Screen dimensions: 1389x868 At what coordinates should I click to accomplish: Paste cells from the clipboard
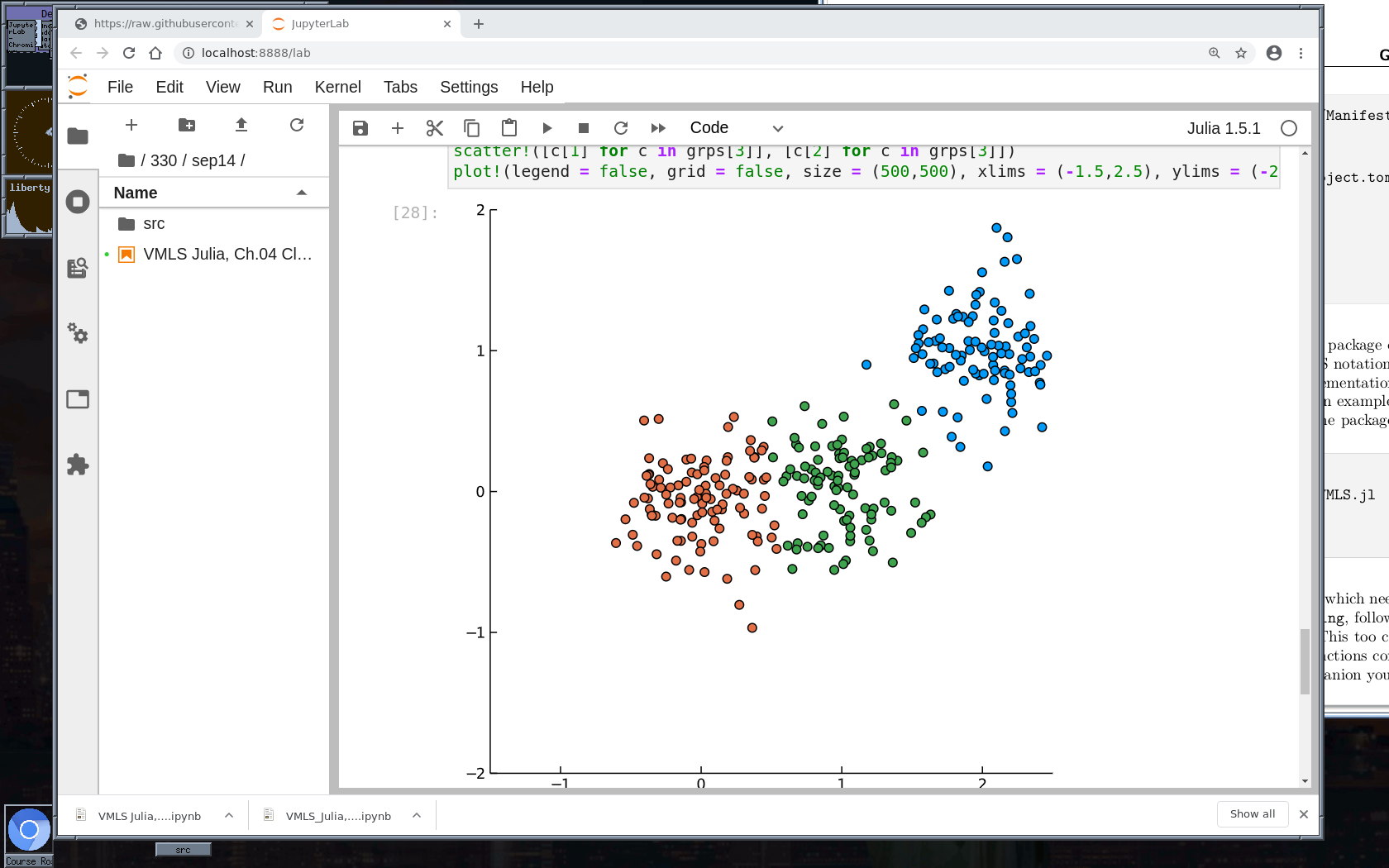[509, 128]
